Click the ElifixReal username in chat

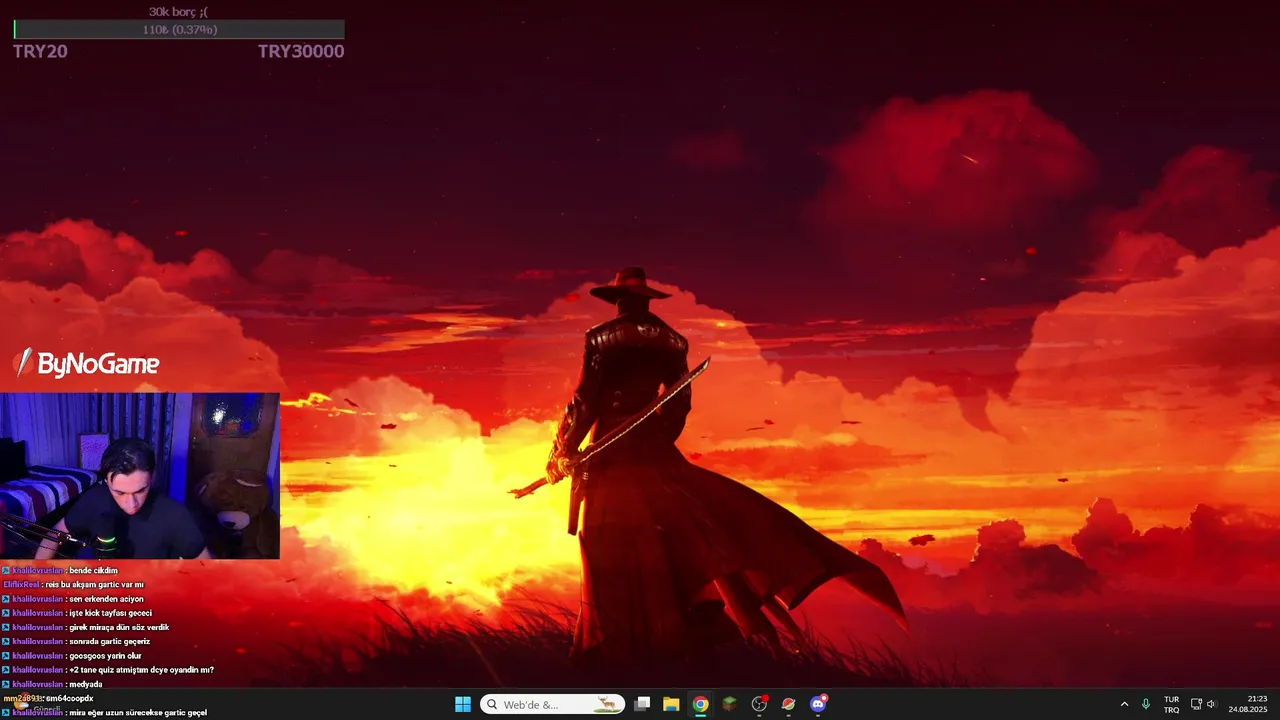[x=21, y=584]
